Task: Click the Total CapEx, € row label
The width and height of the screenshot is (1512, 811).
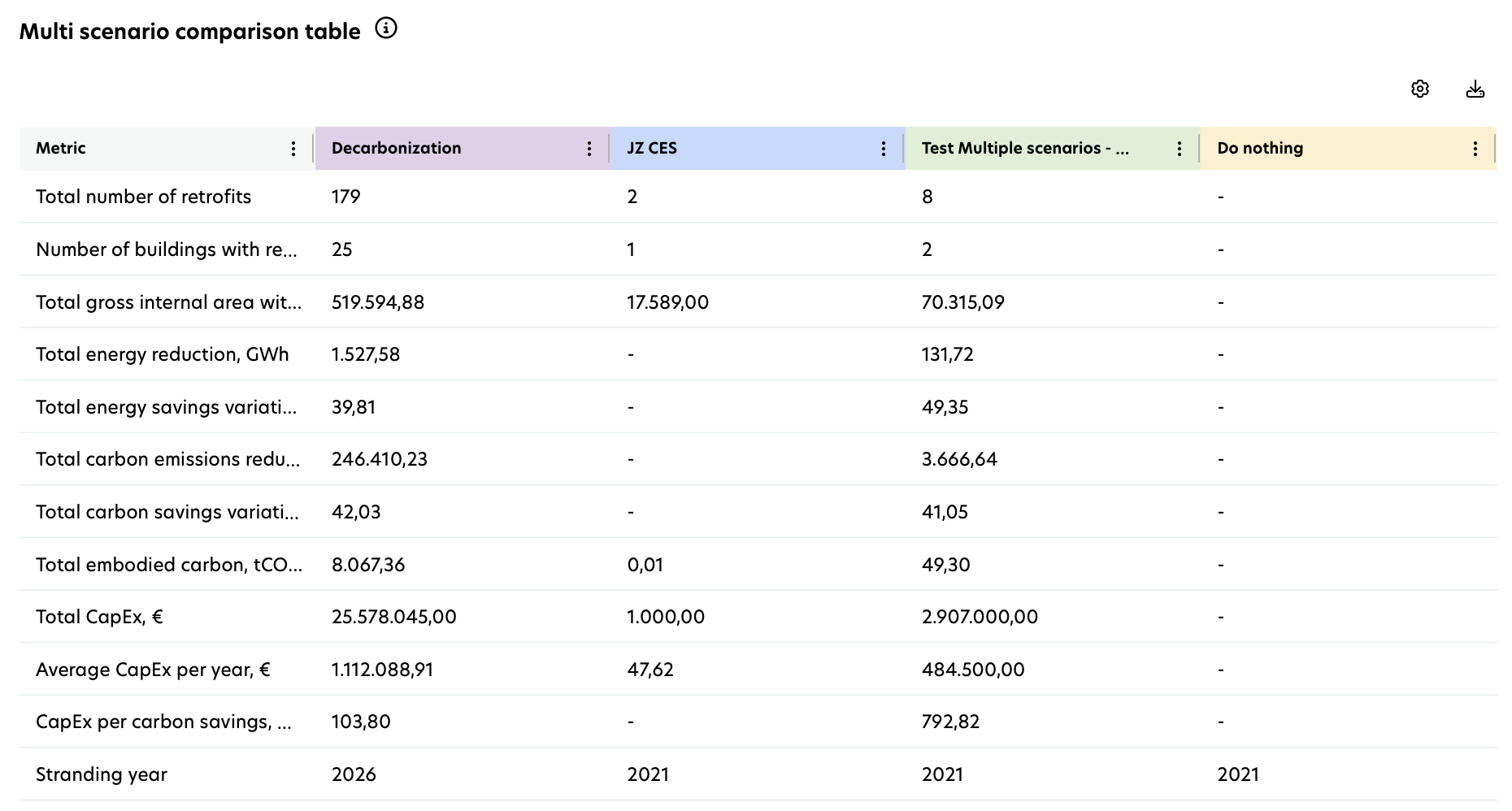Action: point(99,617)
